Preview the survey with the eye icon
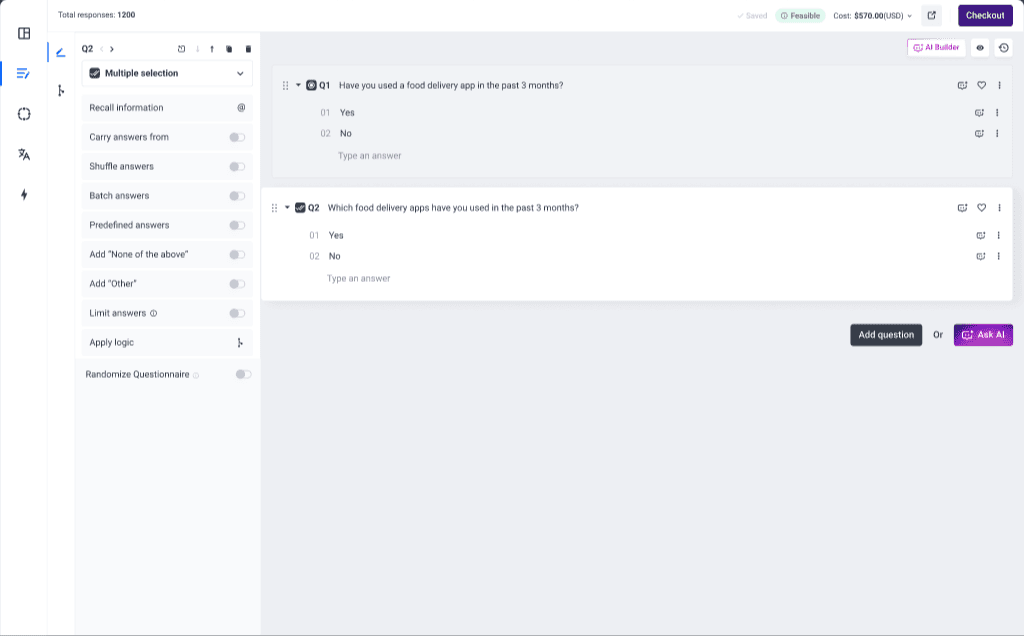Viewport: 1024px width, 636px height. [x=980, y=47]
